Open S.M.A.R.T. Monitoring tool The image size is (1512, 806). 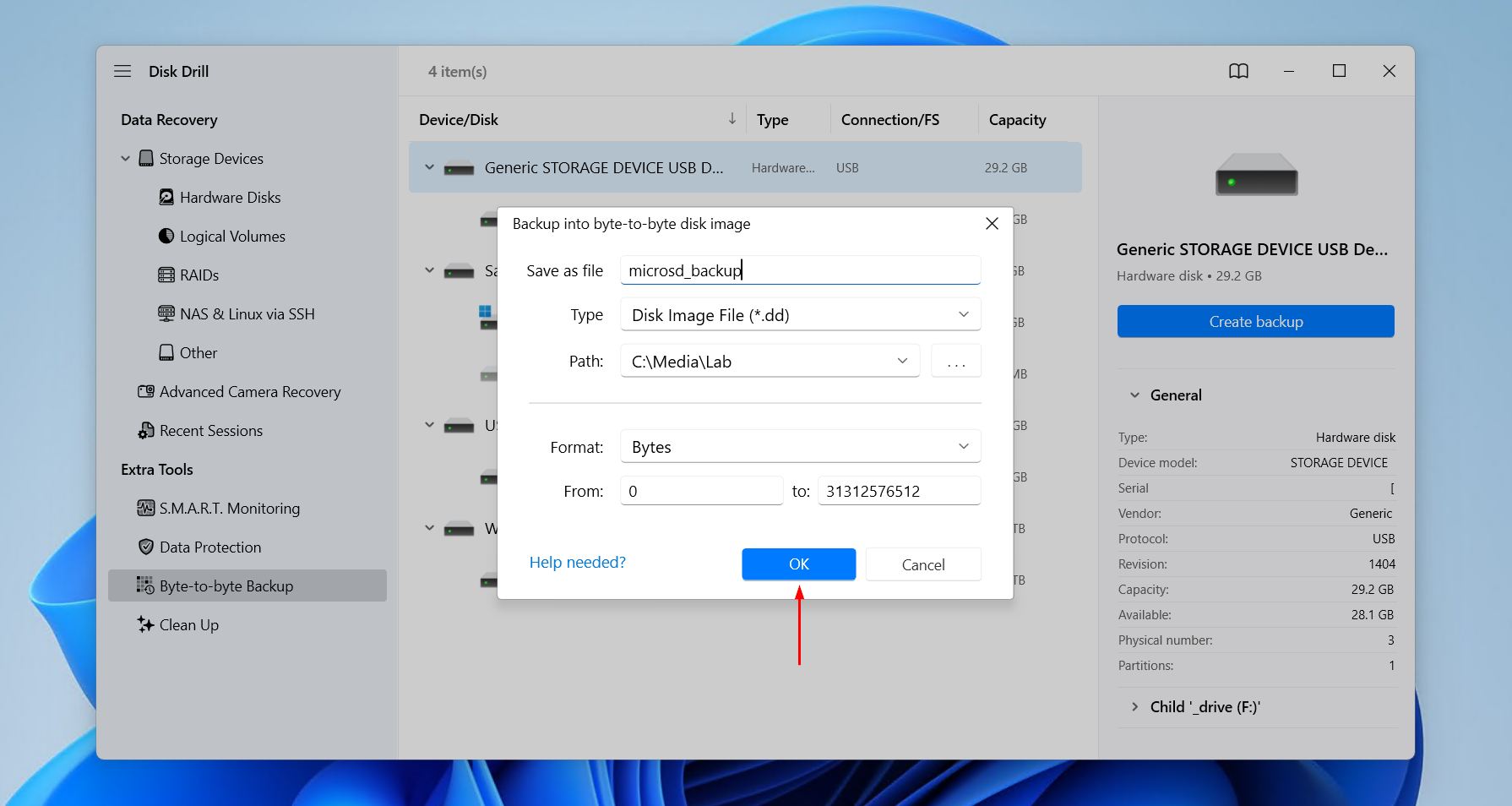pyautogui.click(x=229, y=509)
